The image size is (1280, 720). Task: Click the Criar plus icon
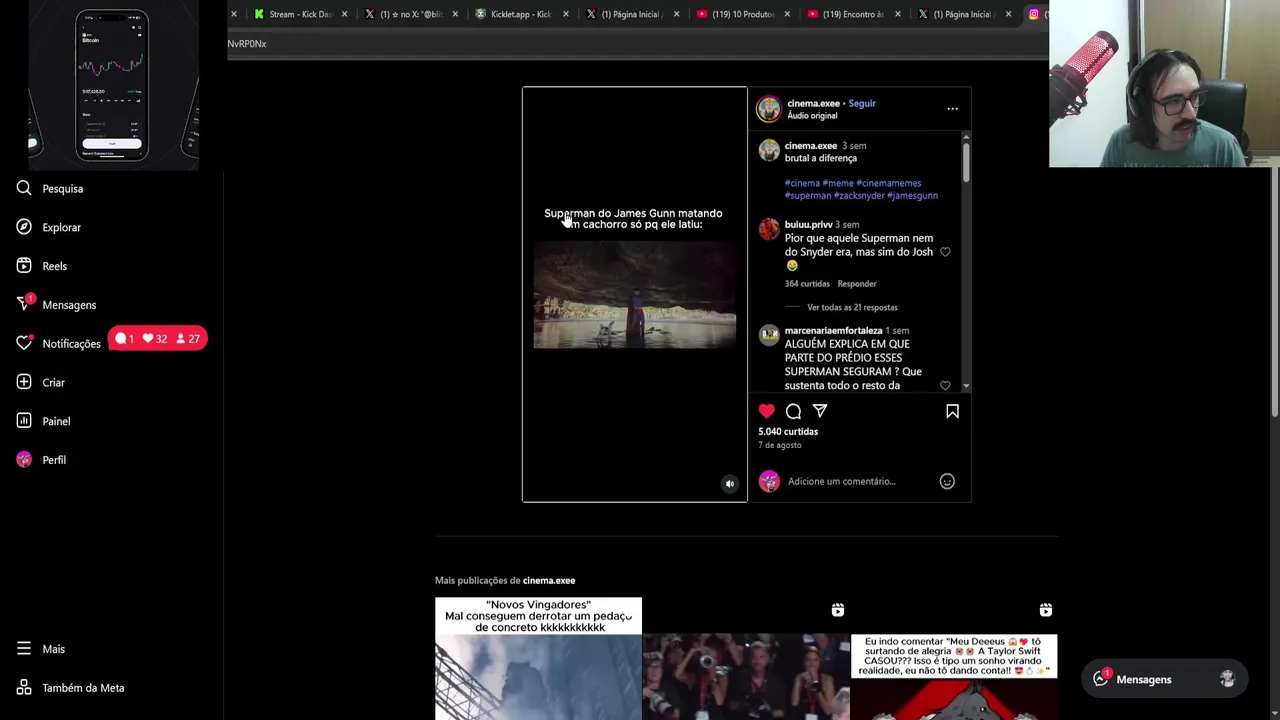pos(24,382)
